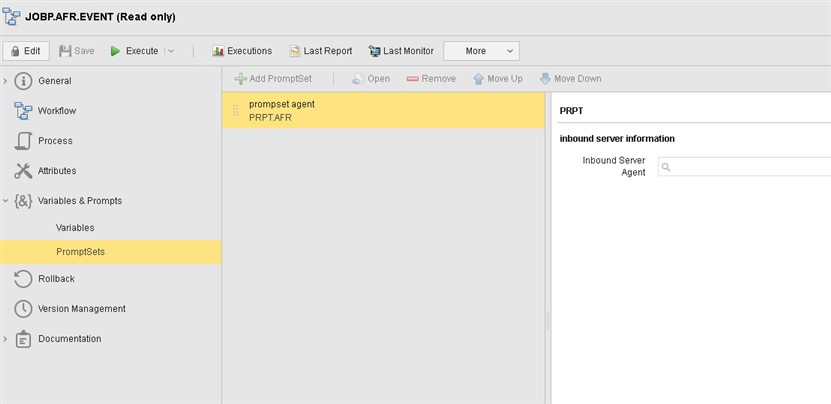Click the Attributes label in sidebar
This screenshot has height=404, width=831.
pyautogui.click(x=57, y=171)
